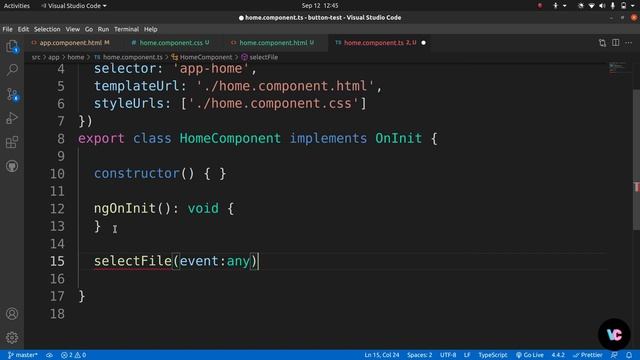
Task: Split the editor to the right
Action: [x=616, y=42]
